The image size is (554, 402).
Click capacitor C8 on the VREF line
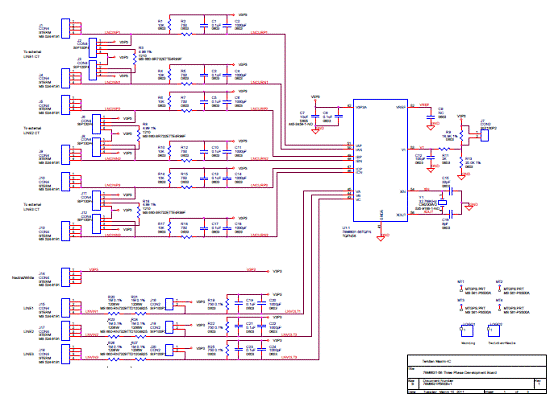[x=430, y=117]
